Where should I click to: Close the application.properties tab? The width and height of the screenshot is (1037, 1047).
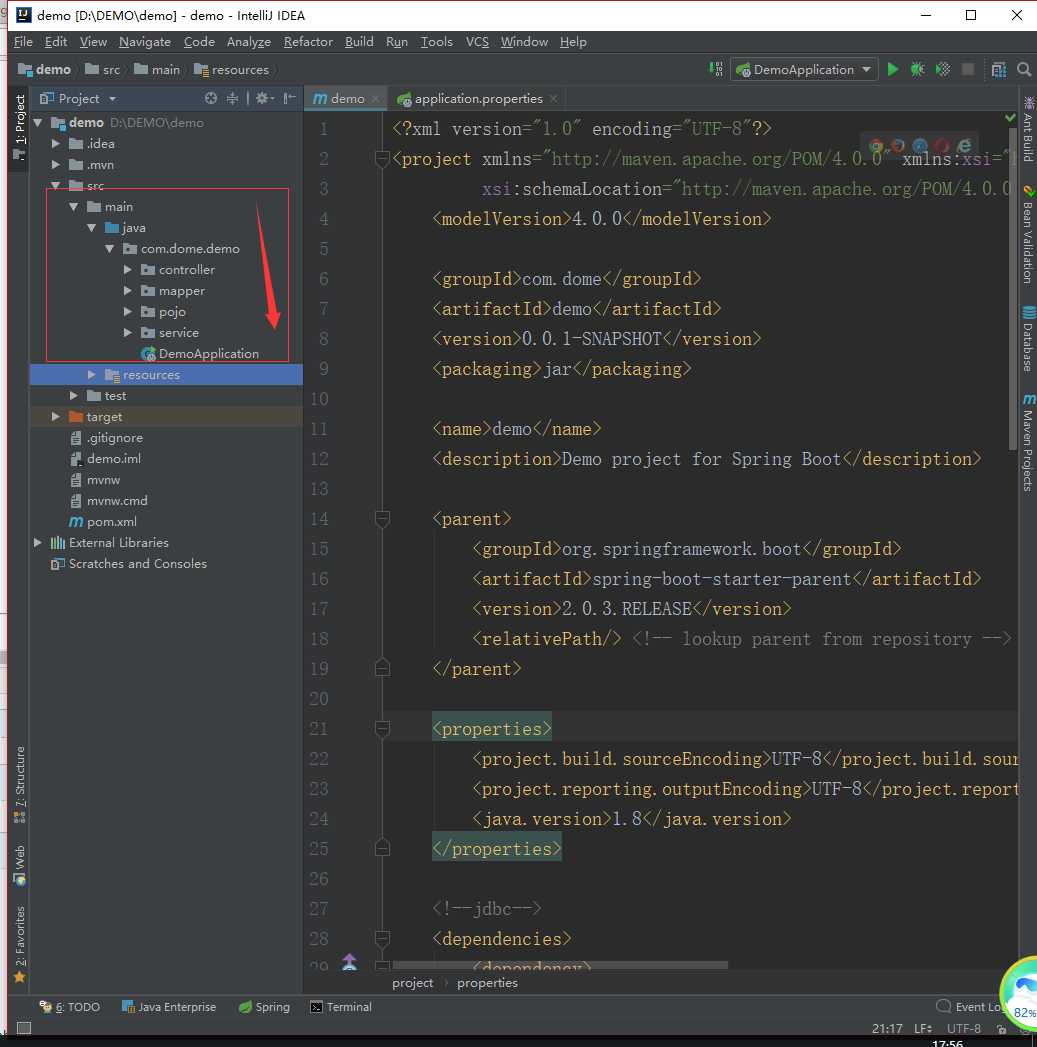click(553, 99)
